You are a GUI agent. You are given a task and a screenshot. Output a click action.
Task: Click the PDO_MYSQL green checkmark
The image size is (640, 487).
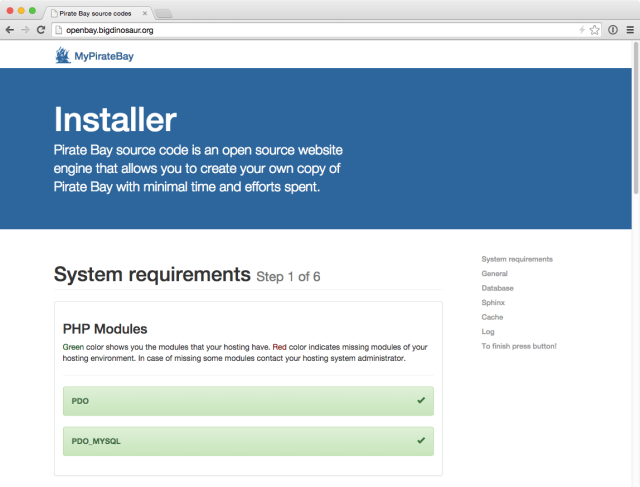(421, 439)
